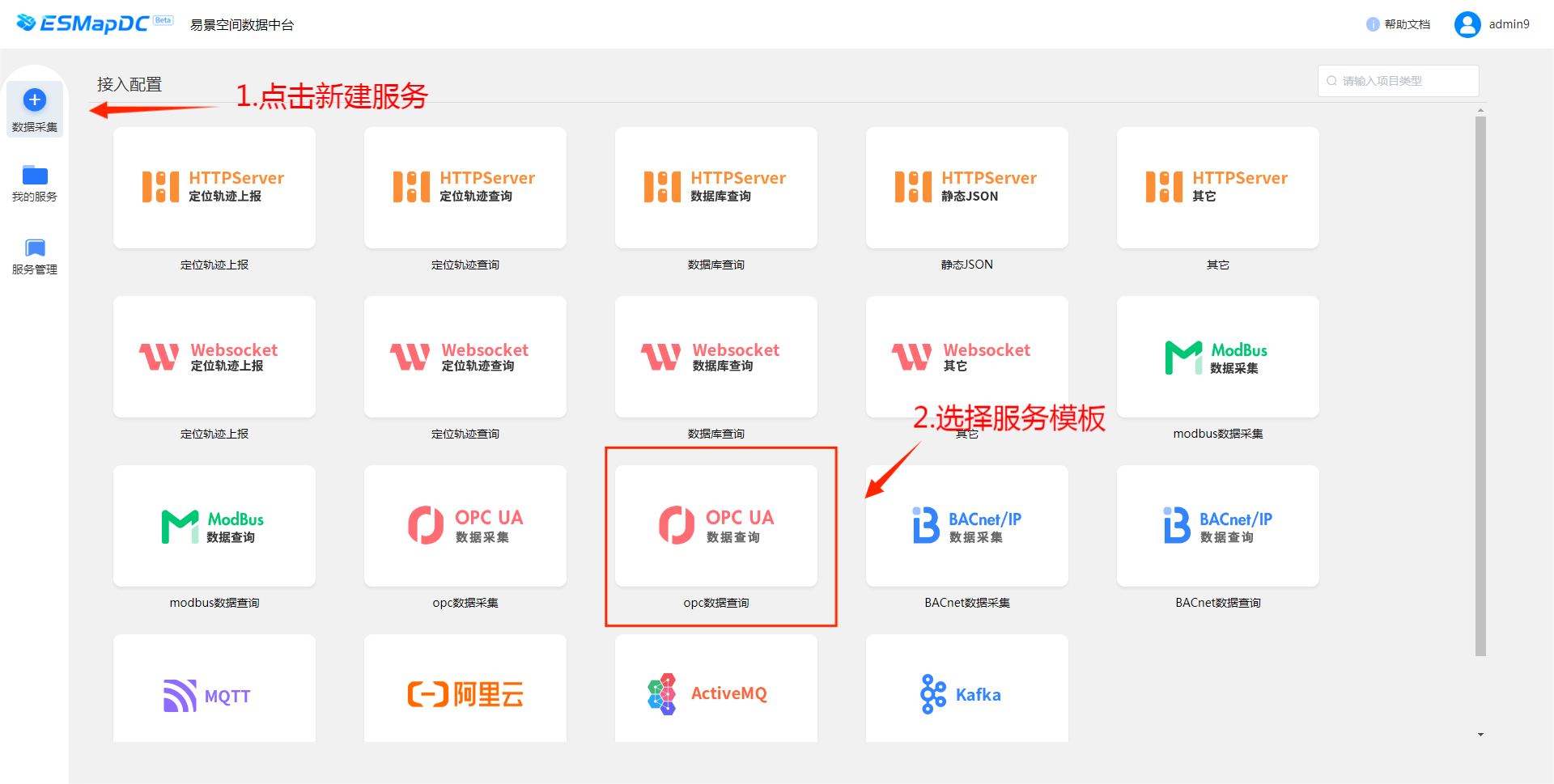
Task: Click search magnifier icon in project type field
Action: [x=1331, y=81]
